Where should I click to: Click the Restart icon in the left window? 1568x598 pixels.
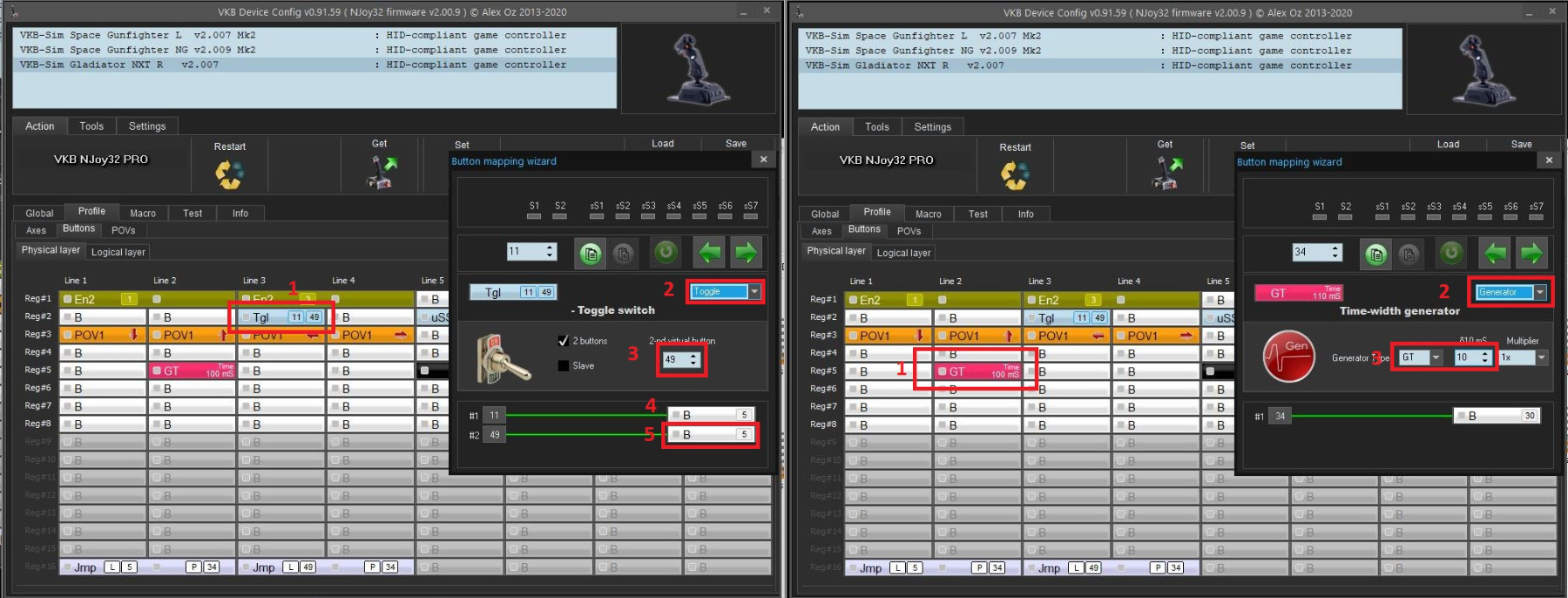point(229,174)
